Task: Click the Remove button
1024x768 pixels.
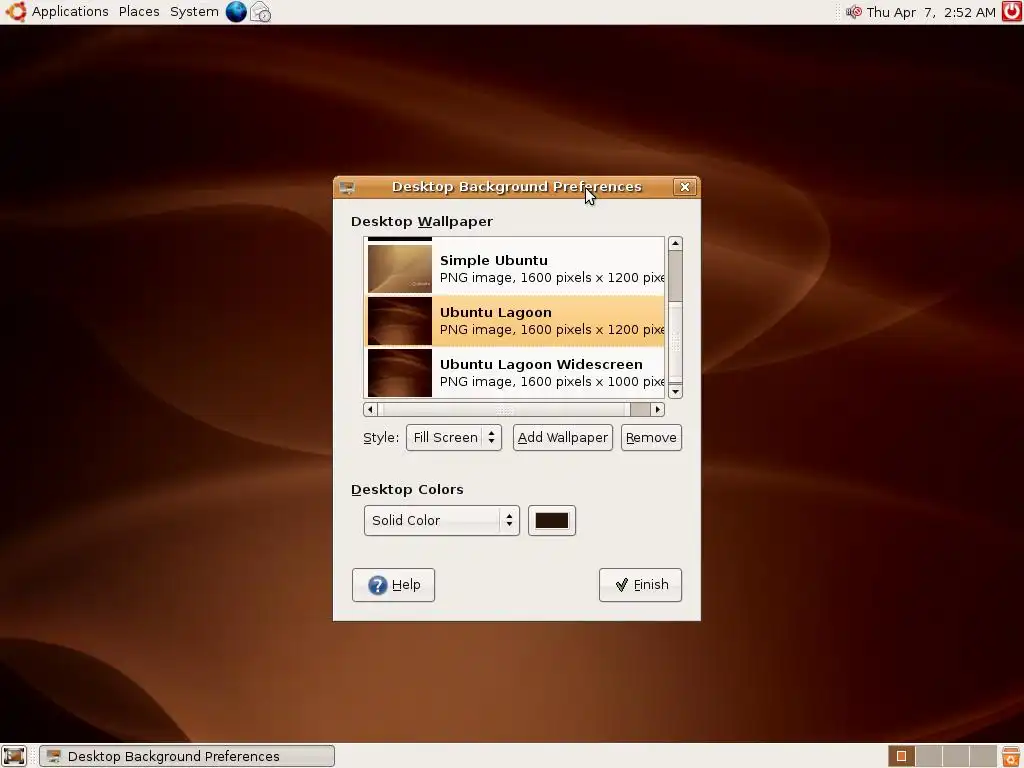Action: click(x=651, y=438)
